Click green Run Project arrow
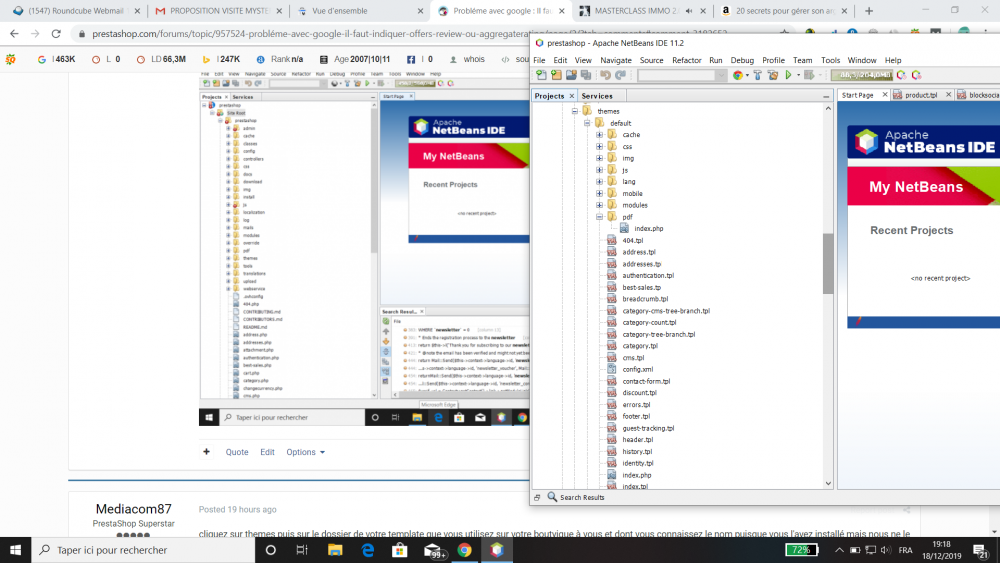 point(788,75)
